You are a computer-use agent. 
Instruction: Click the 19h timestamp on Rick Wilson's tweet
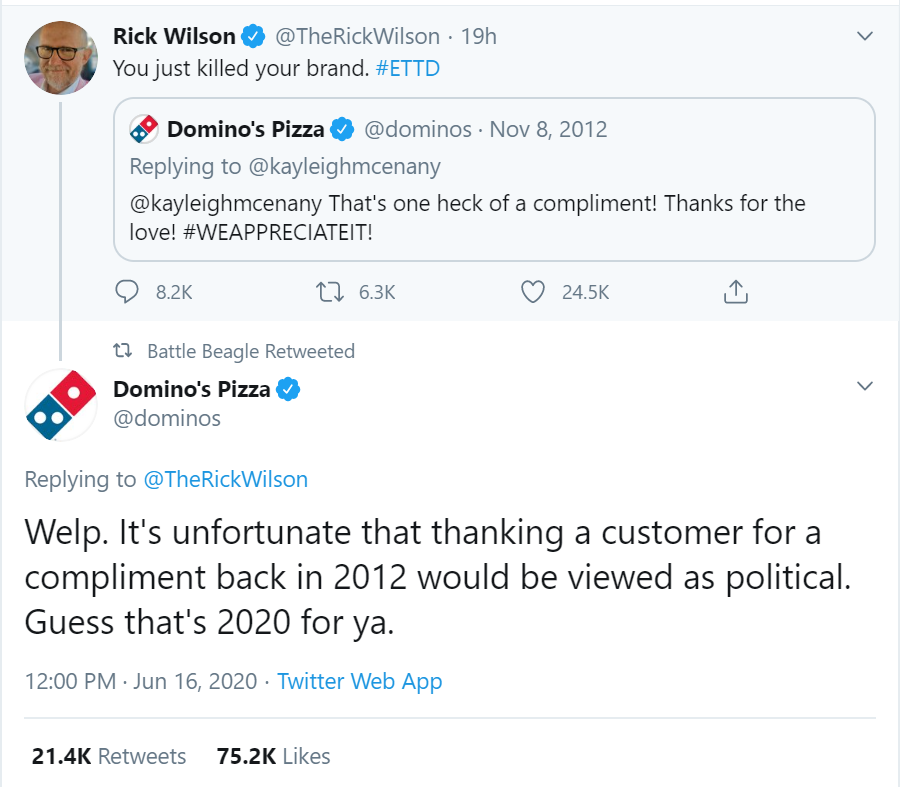pyautogui.click(x=478, y=37)
